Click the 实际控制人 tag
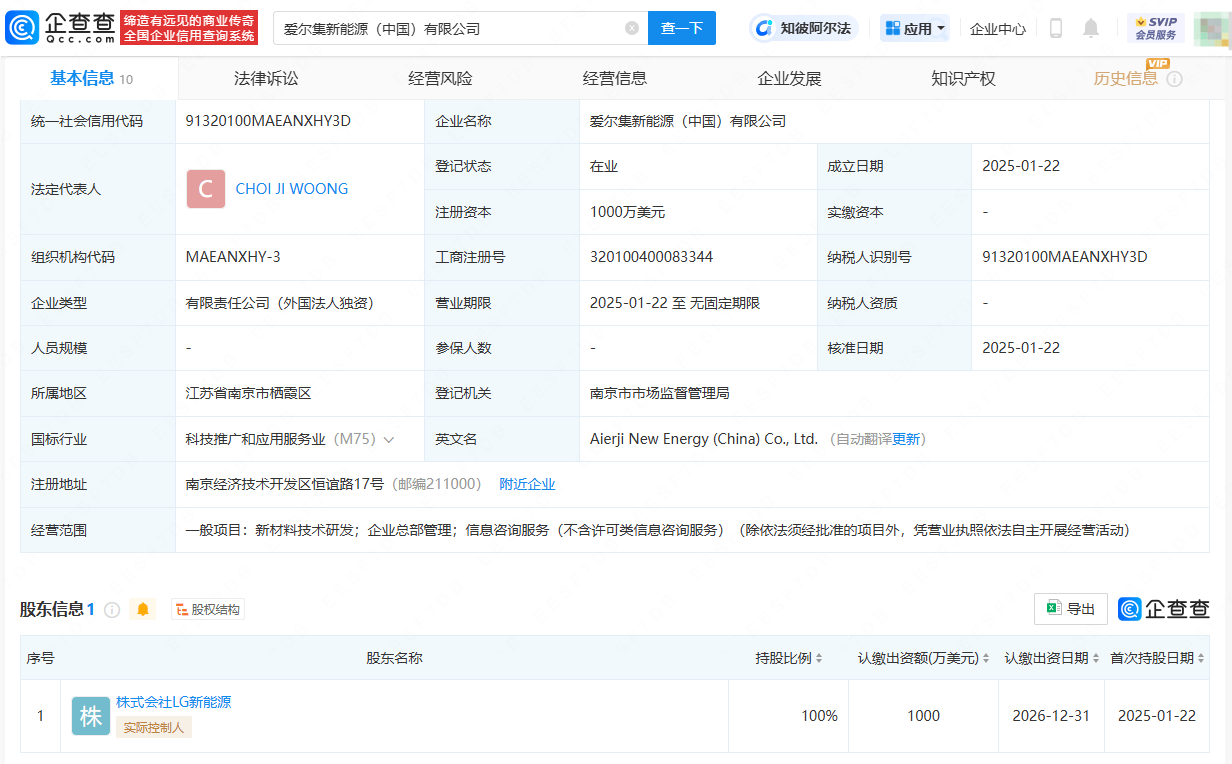Viewport: 1232px width, 764px height. click(x=153, y=728)
